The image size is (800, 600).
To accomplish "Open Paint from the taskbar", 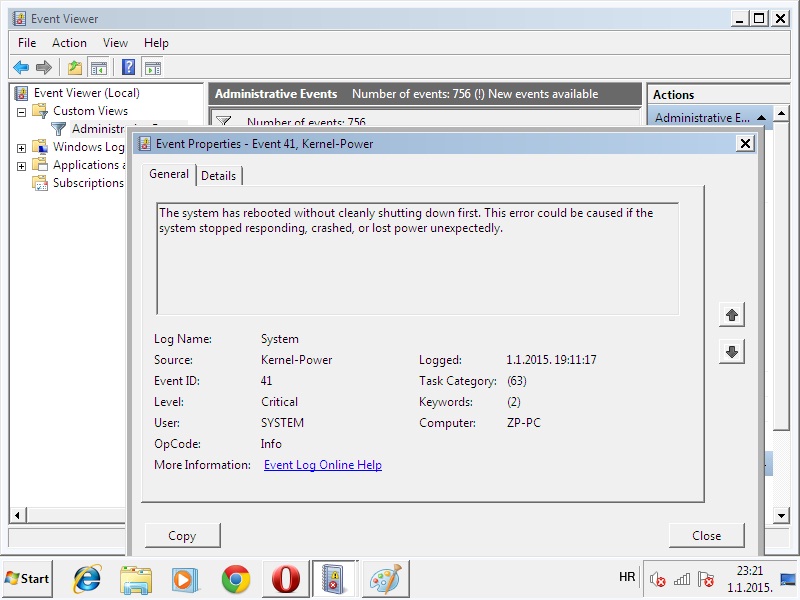I will [384, 578].
